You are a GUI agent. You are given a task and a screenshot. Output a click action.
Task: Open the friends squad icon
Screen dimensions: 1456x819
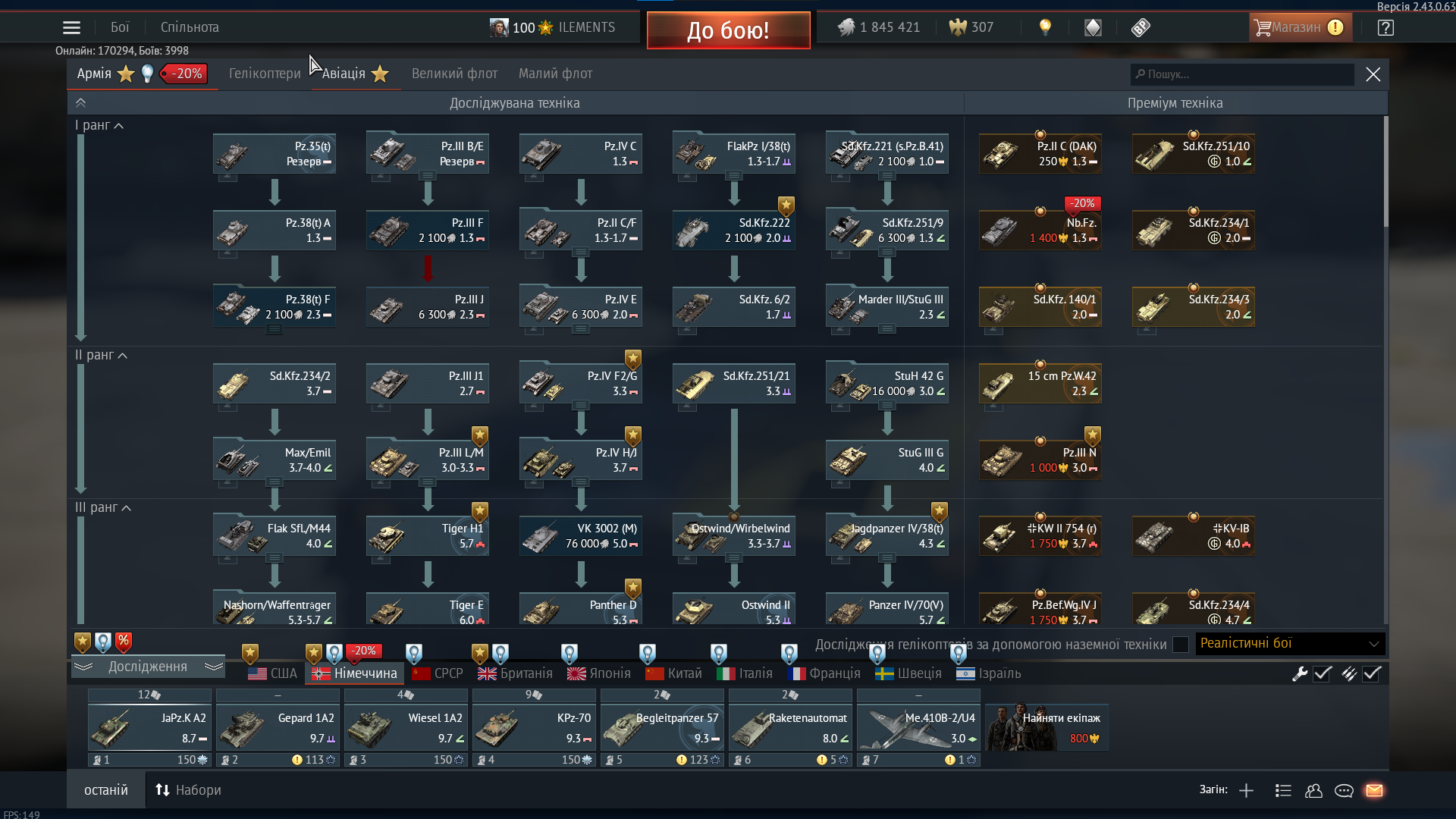click(1313, 790)
